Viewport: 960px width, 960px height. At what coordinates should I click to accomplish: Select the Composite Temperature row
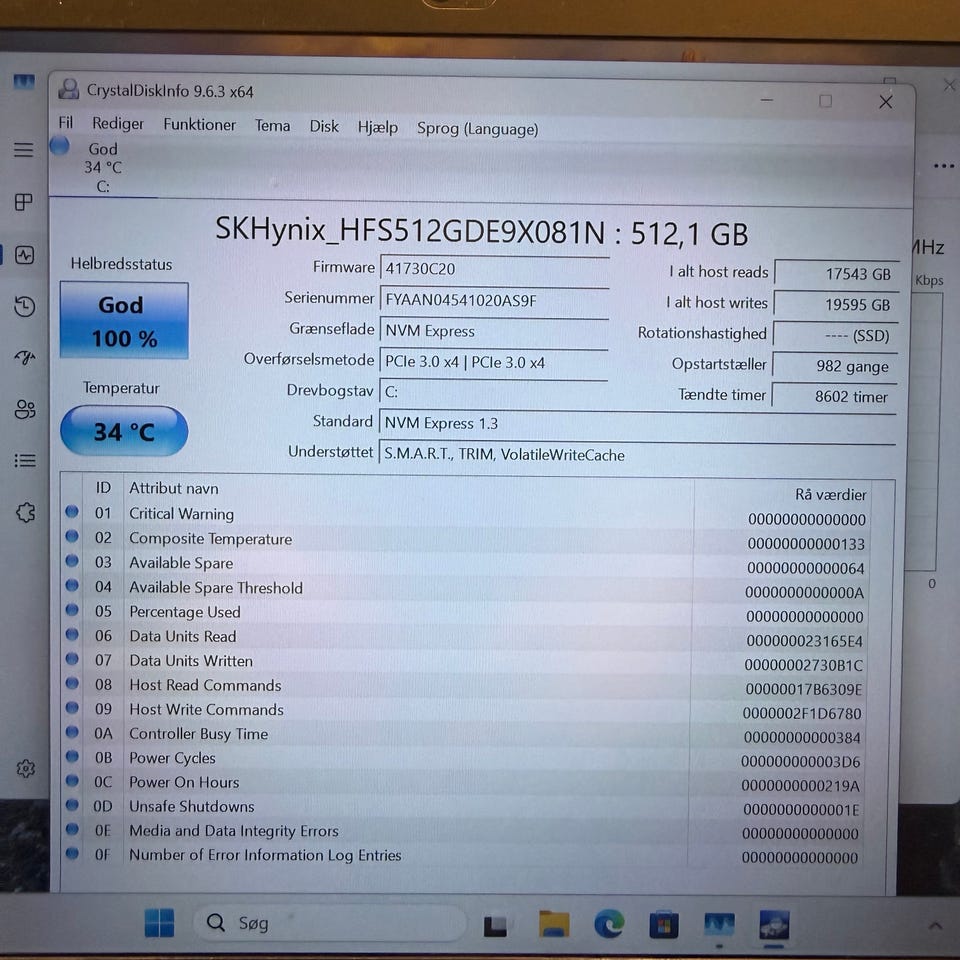coord(468,540)
